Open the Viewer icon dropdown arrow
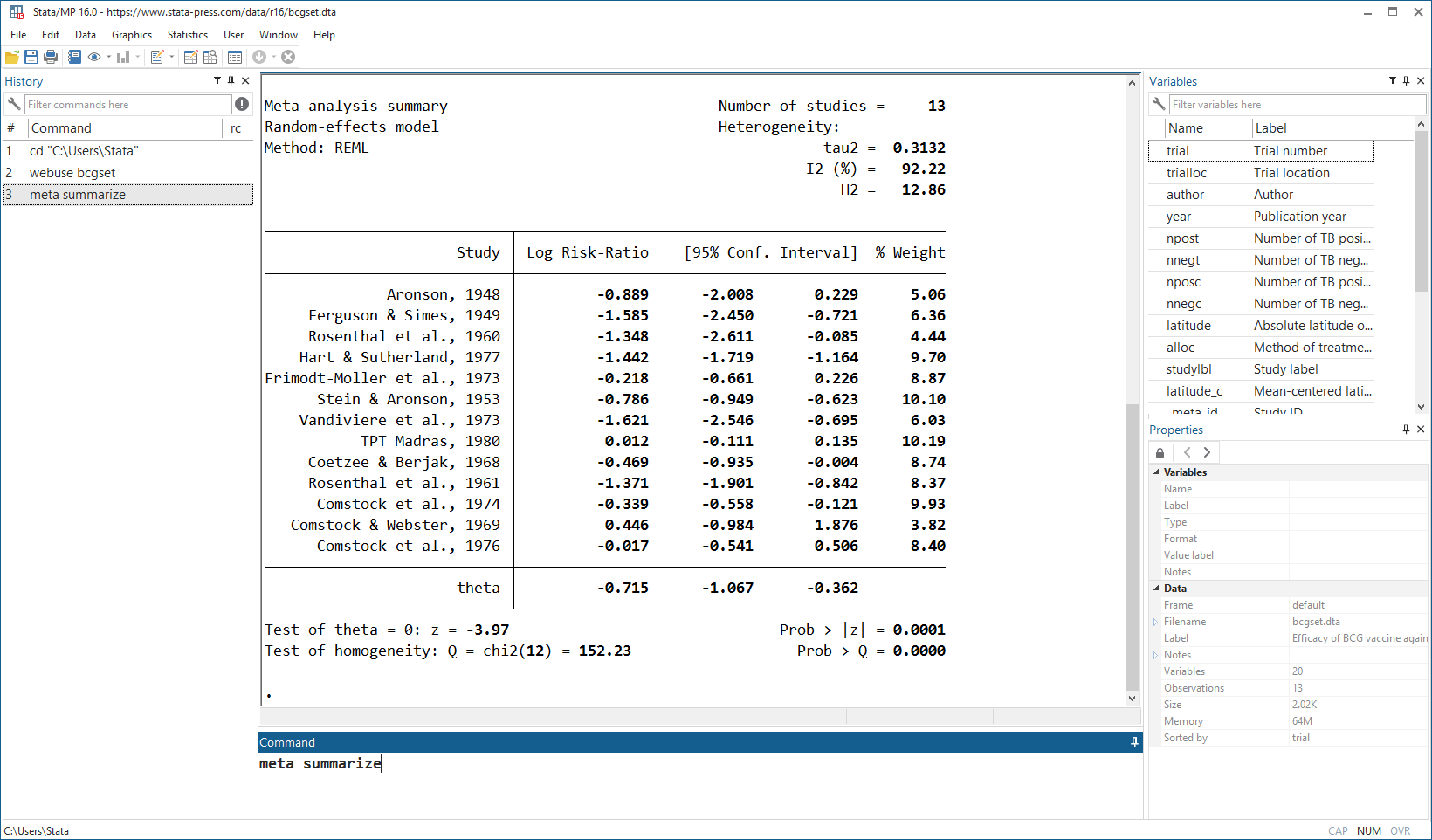The width and height of the screenshot is (1432, 840). point(108,57)
